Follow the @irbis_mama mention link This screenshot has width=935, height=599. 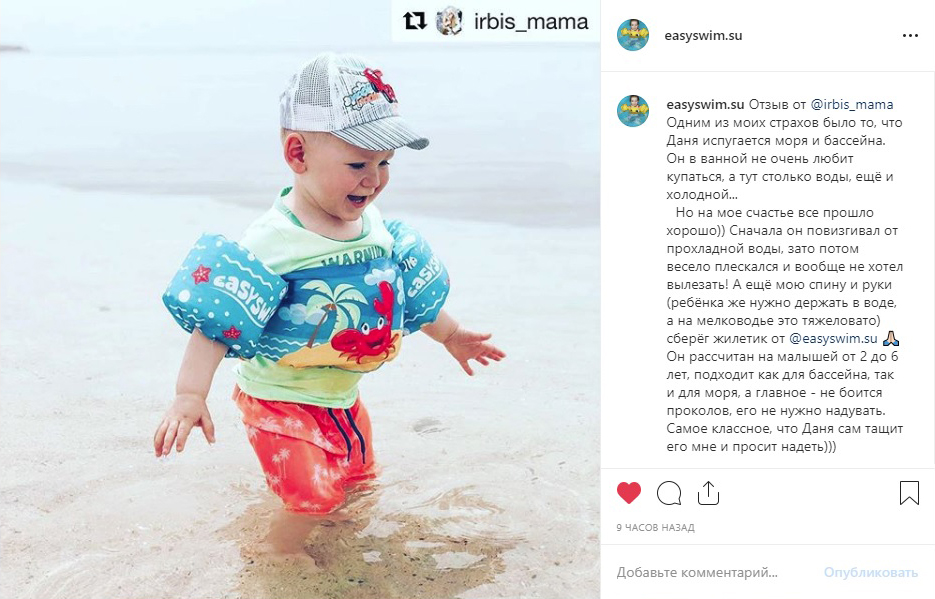click(x=852, y=105)
